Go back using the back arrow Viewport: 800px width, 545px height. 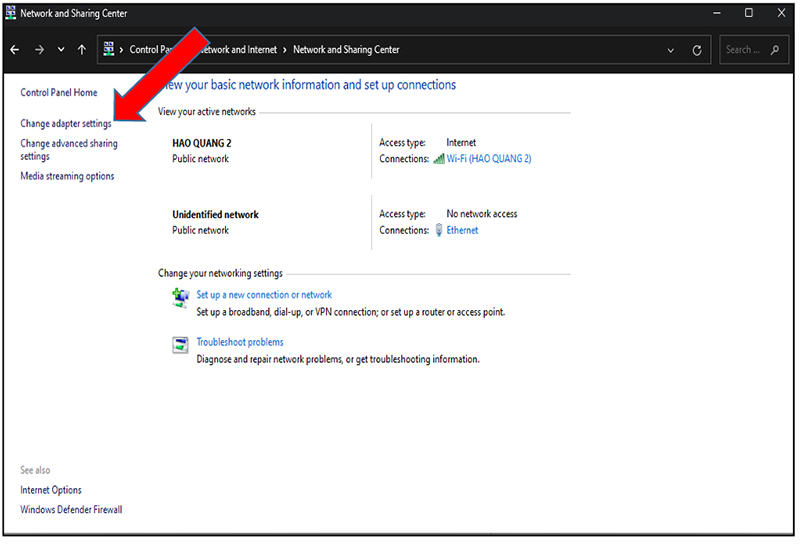click(15, 49)
